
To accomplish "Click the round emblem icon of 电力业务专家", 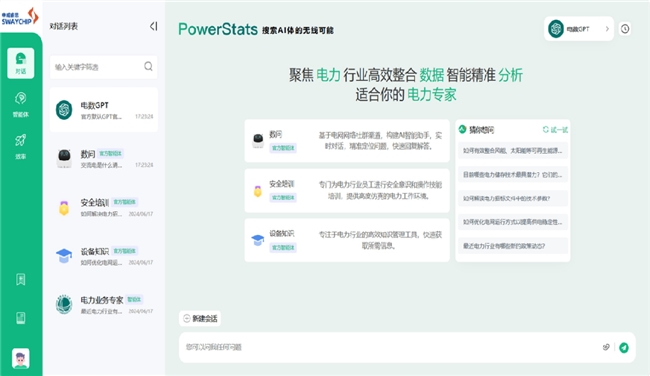I will (64, 305).
